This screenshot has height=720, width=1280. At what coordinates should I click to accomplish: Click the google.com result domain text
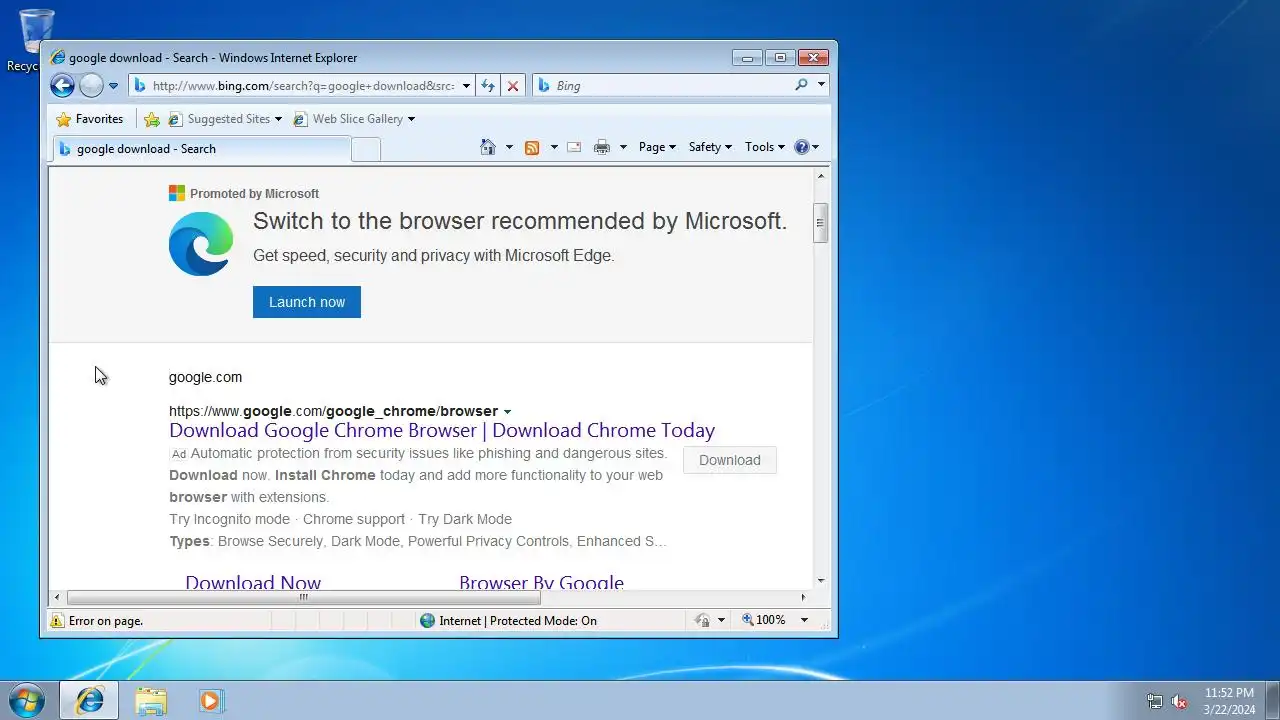[x=206, y=378]
